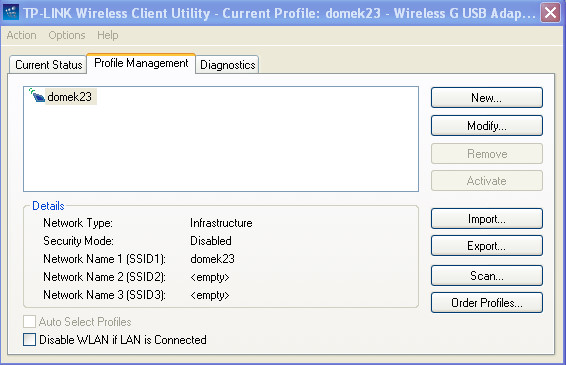Click the New... button
The width and height of the screenshot is (566, 365).
[487, 97]
